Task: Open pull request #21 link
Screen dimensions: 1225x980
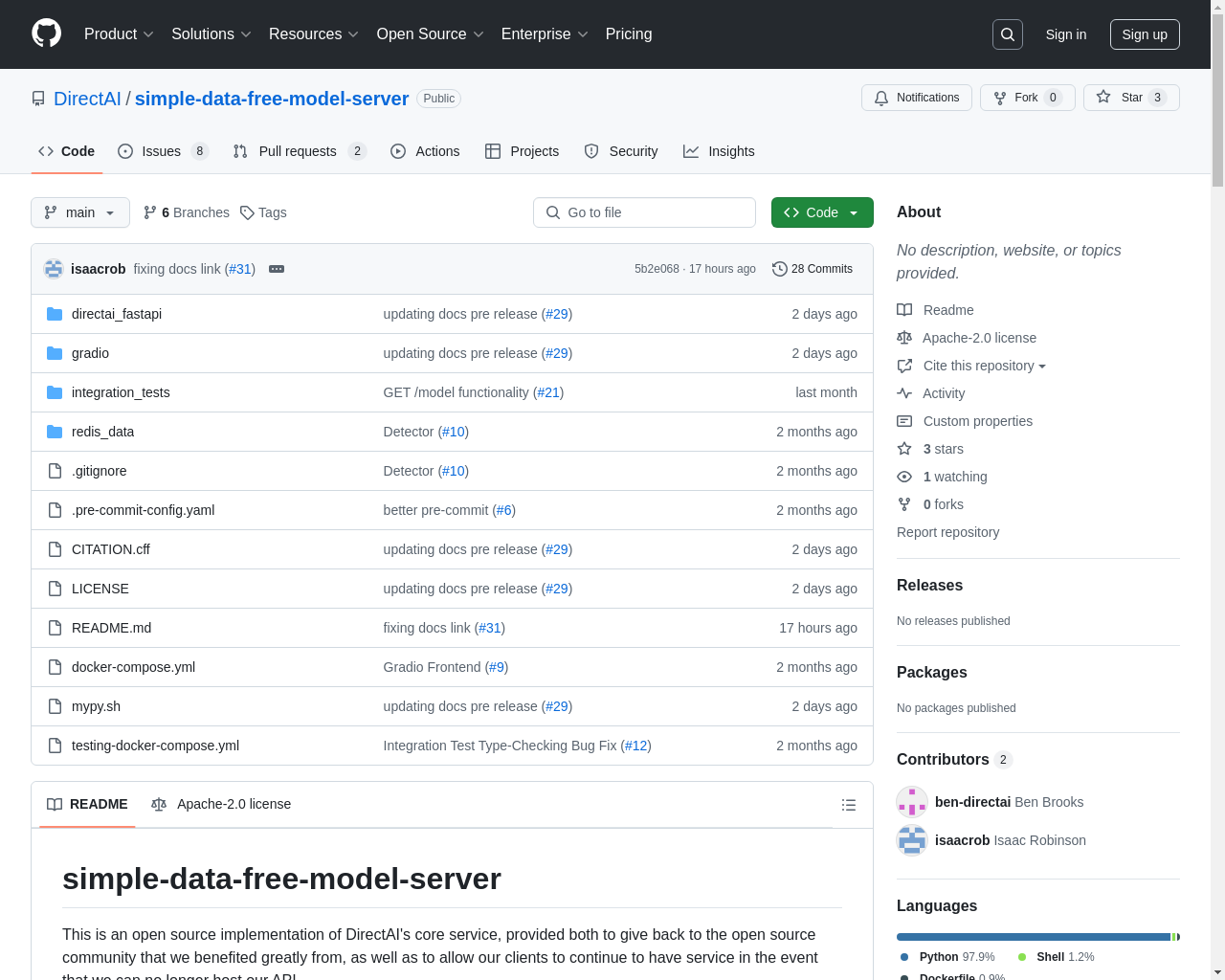Action: [548, 392]
